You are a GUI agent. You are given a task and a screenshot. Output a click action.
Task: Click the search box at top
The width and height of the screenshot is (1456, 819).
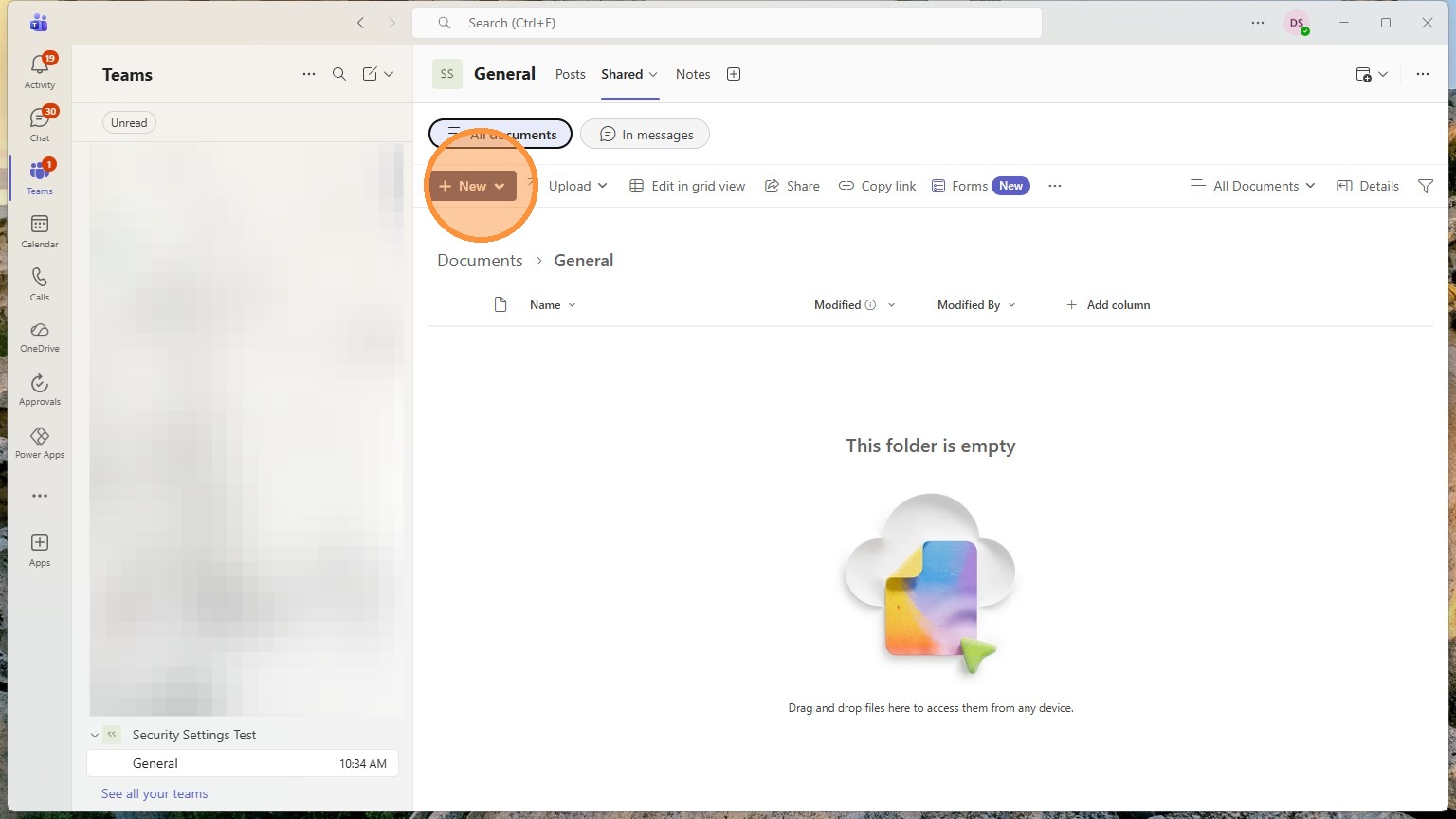click(727, 23)
